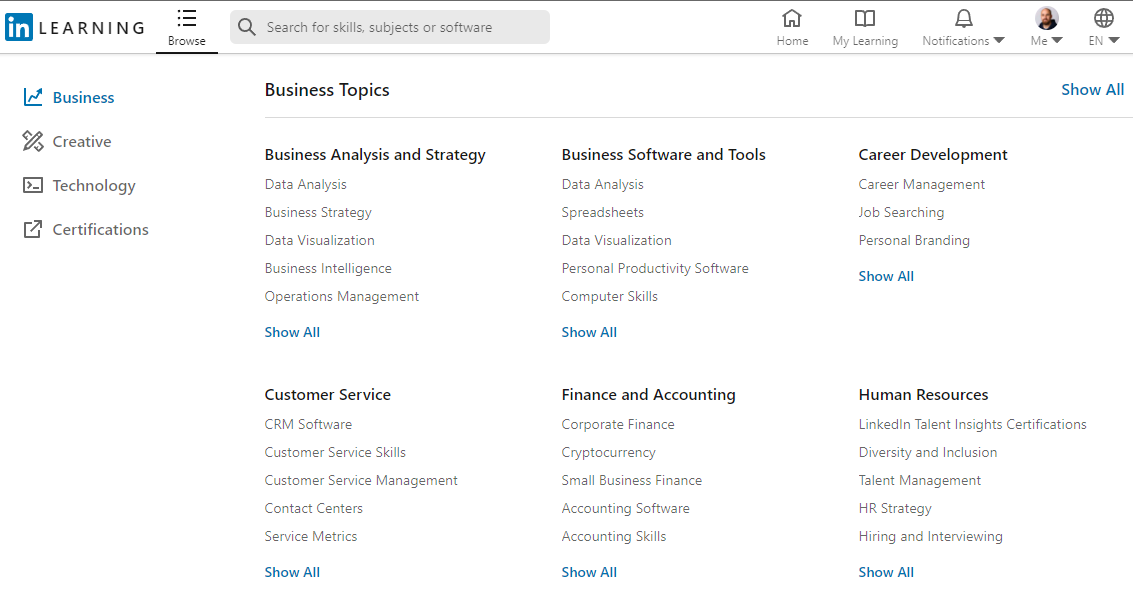Open the Cryptocurrency topic link
1133x602 pixels.
coord(608,452)
